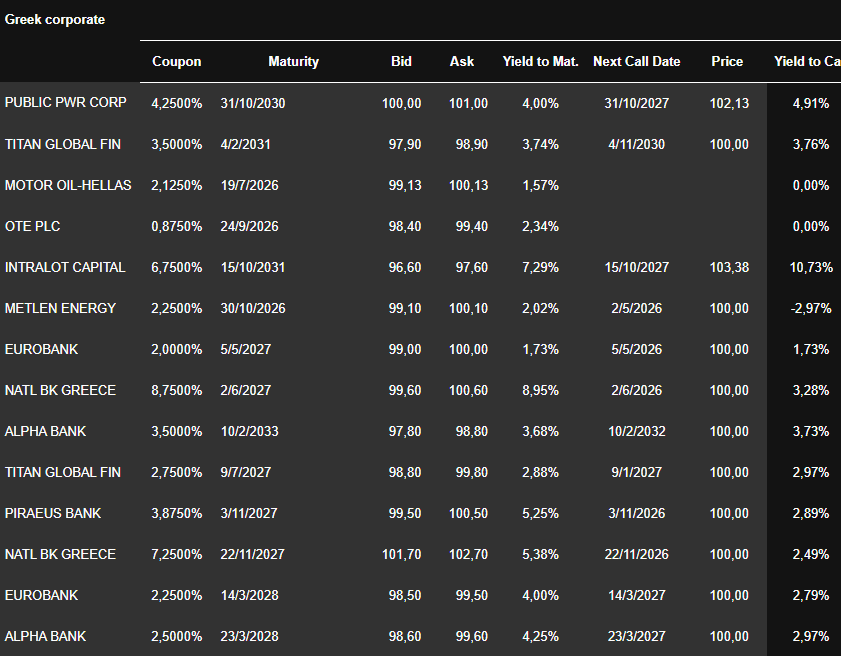
Task: Select ALPHA BANK maturing 10/2/2033
Action: point(46,431)
